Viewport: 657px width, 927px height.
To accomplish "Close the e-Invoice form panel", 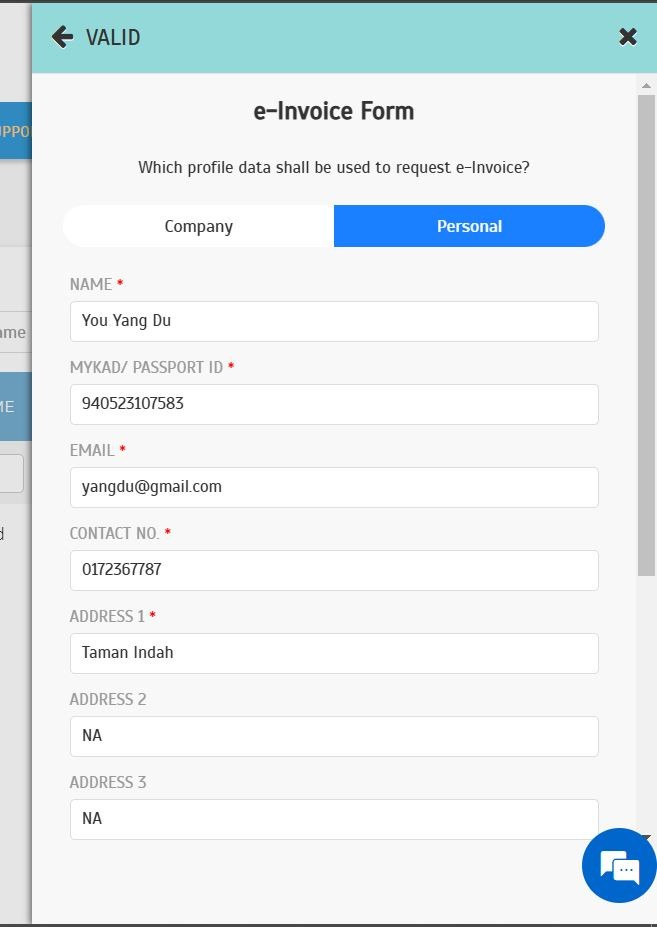I will pyautogui.click(x=628, y=37).
